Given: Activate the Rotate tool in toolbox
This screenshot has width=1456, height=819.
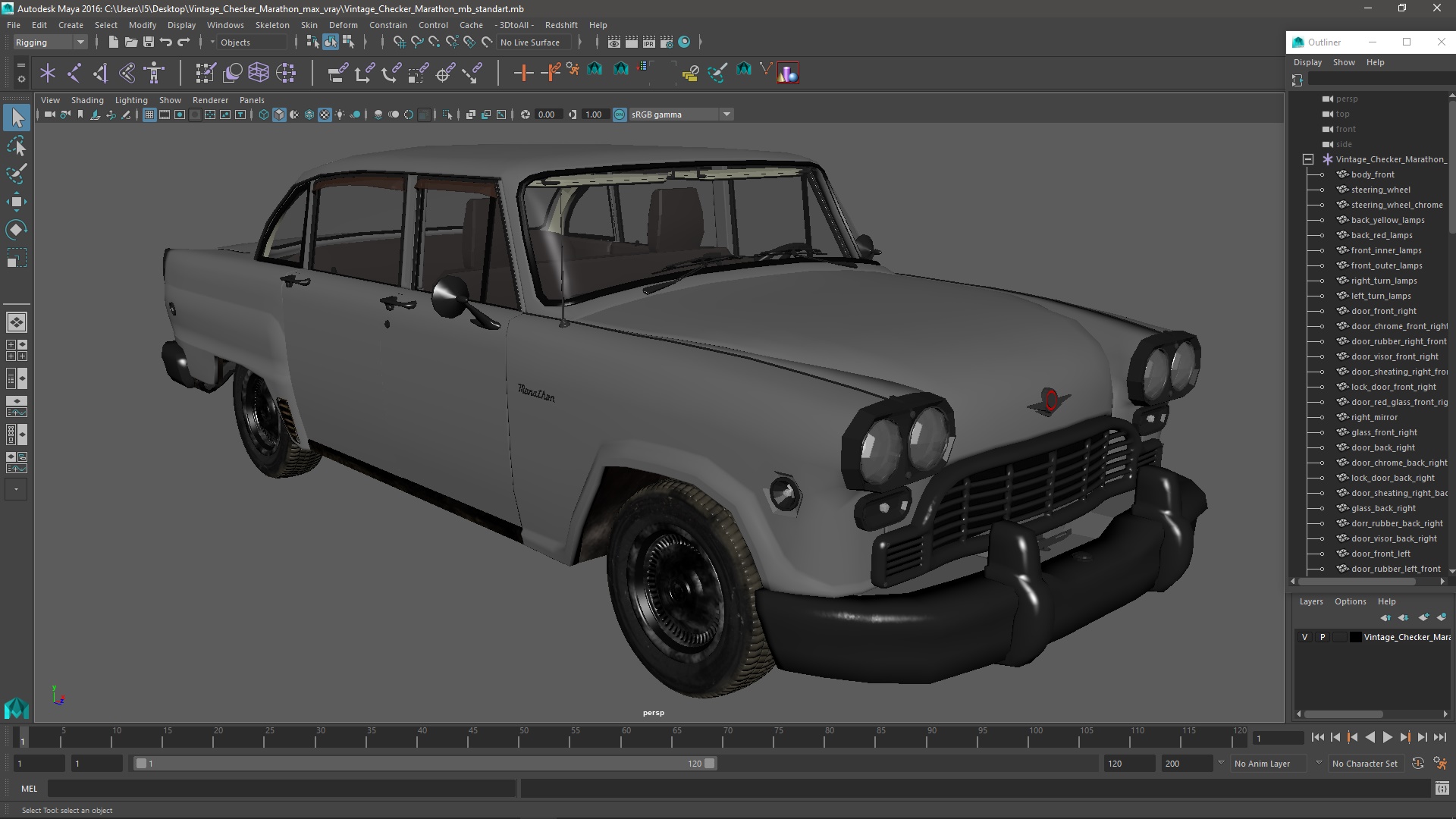Looking at the screenshot, I should (17, 230).
